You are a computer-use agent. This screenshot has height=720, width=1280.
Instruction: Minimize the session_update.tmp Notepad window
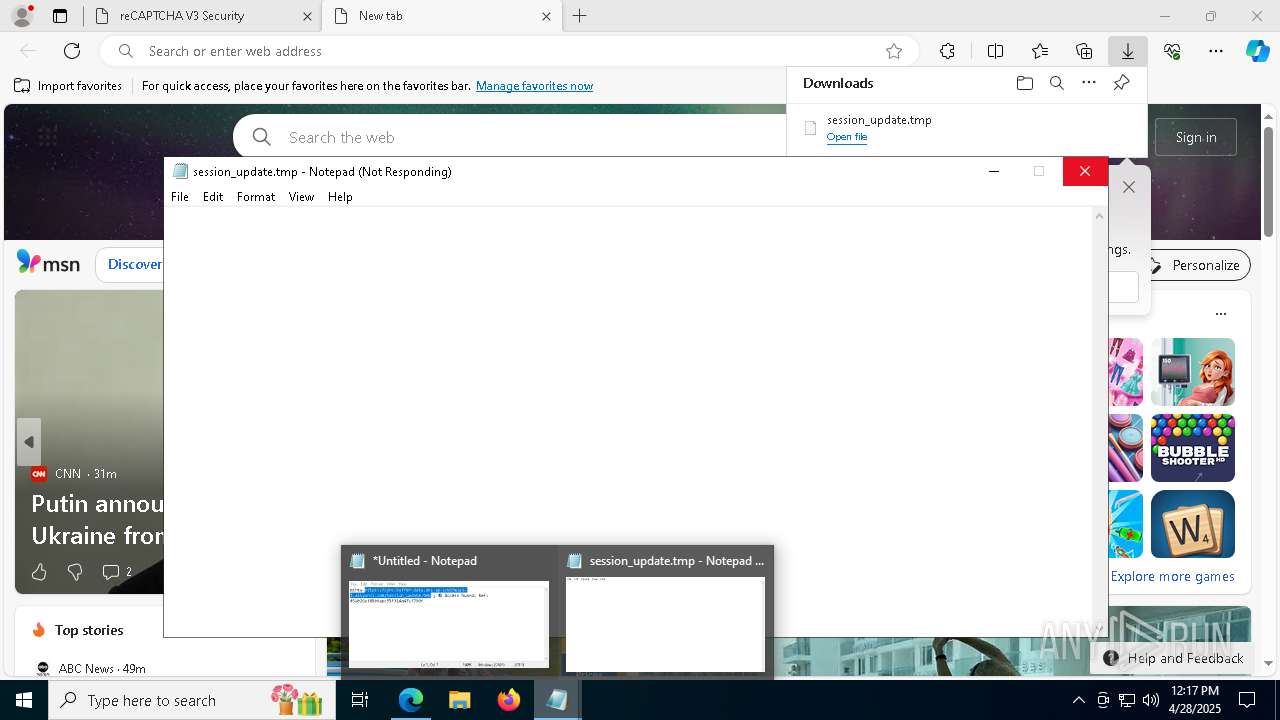pyautogui.click(x=994, y=172)
